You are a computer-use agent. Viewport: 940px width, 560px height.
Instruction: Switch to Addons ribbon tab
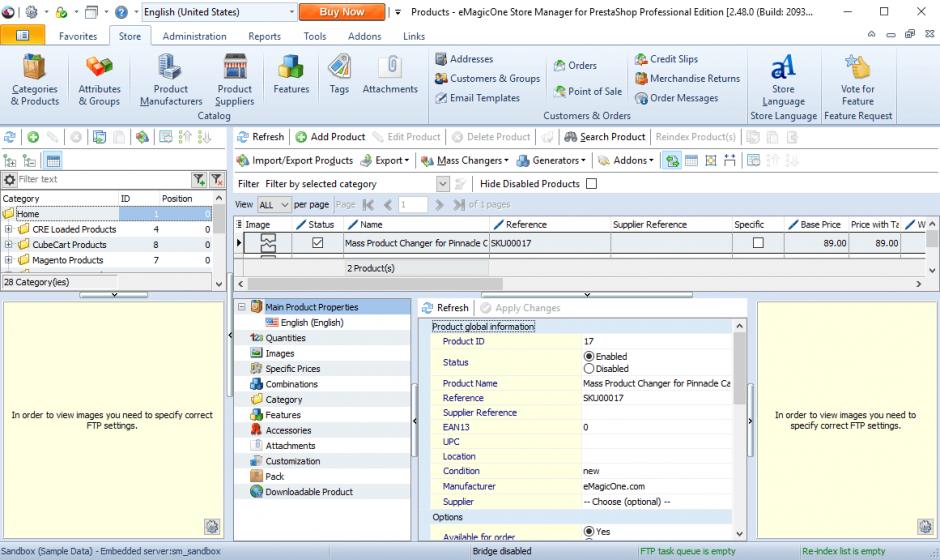(364, 36)
